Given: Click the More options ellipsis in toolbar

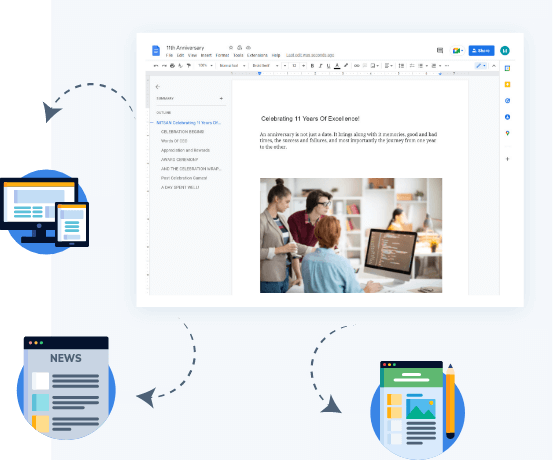Looking at the screenshot, I should [x=447, y=66].
